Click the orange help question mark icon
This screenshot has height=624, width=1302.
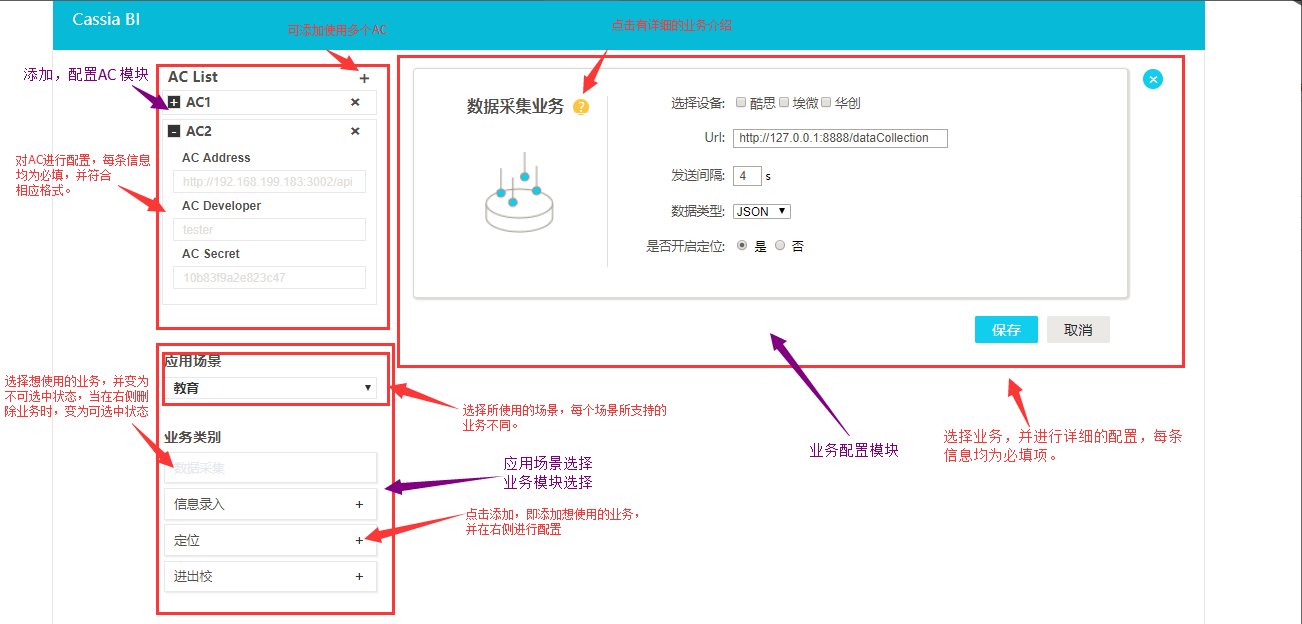click(581, 107)
